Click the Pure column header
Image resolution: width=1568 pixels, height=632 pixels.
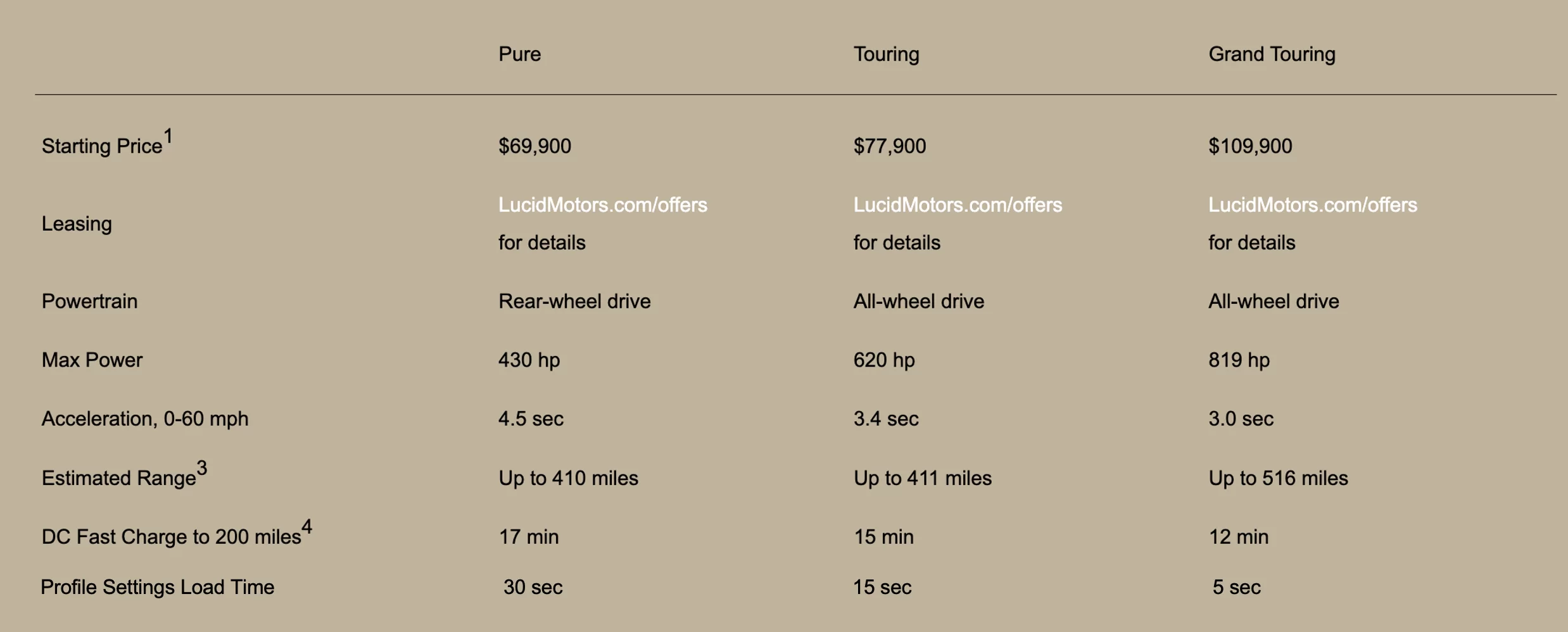click(x=519, y=54)
